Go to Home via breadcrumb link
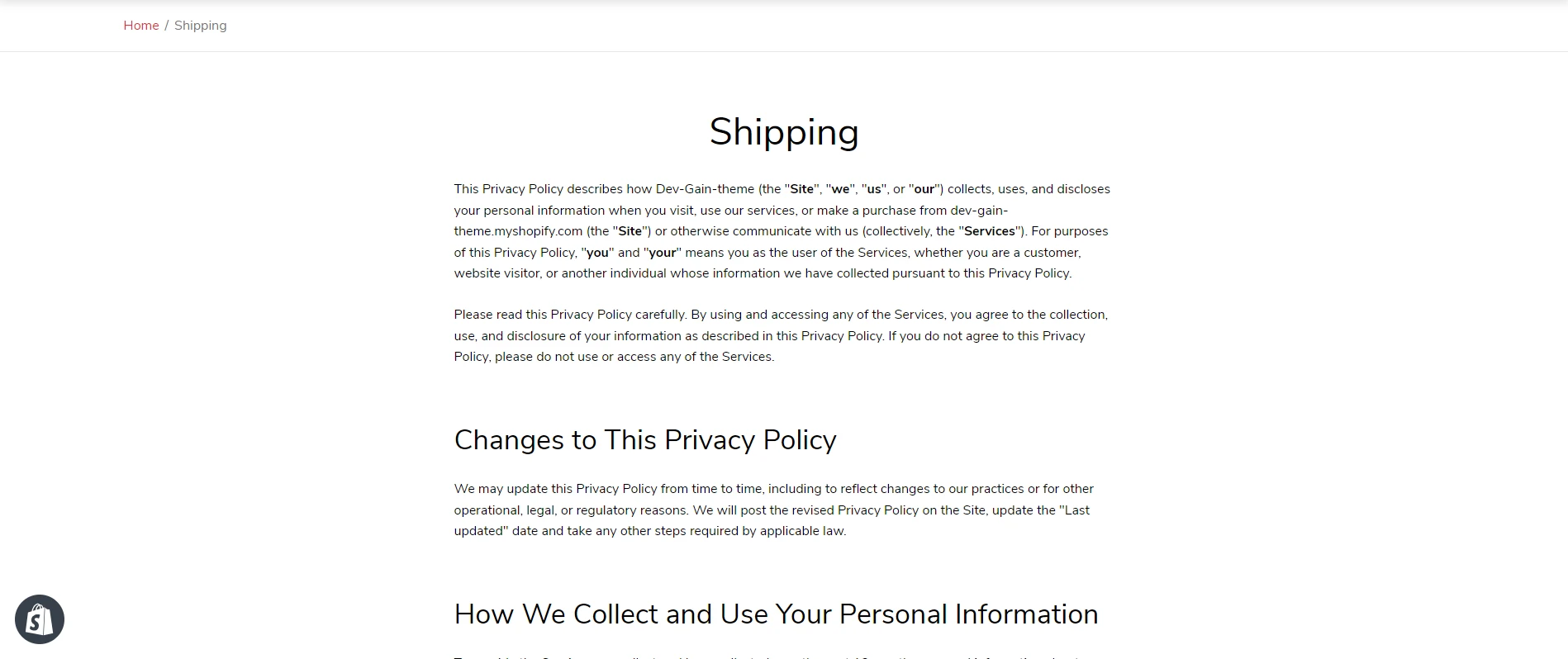 click(141, 26)
